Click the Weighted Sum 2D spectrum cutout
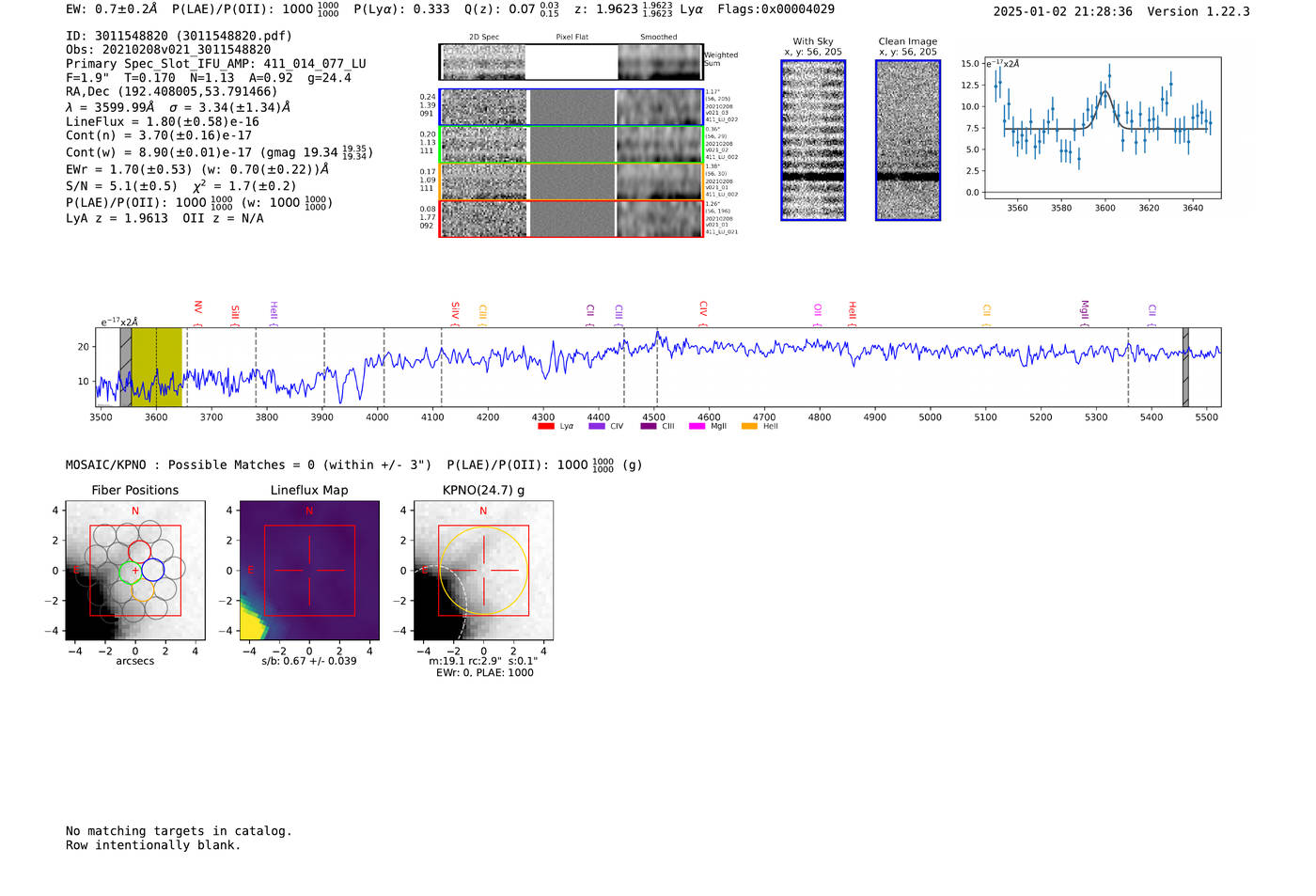The width and height of the screenshot is (1316, 896). point(571,62)
